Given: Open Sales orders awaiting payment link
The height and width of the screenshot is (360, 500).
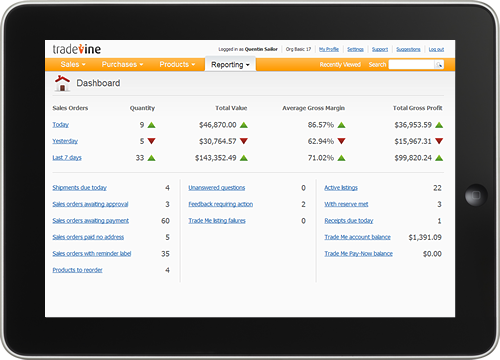Looking at the screenshot, I should (x=91, y=221).
